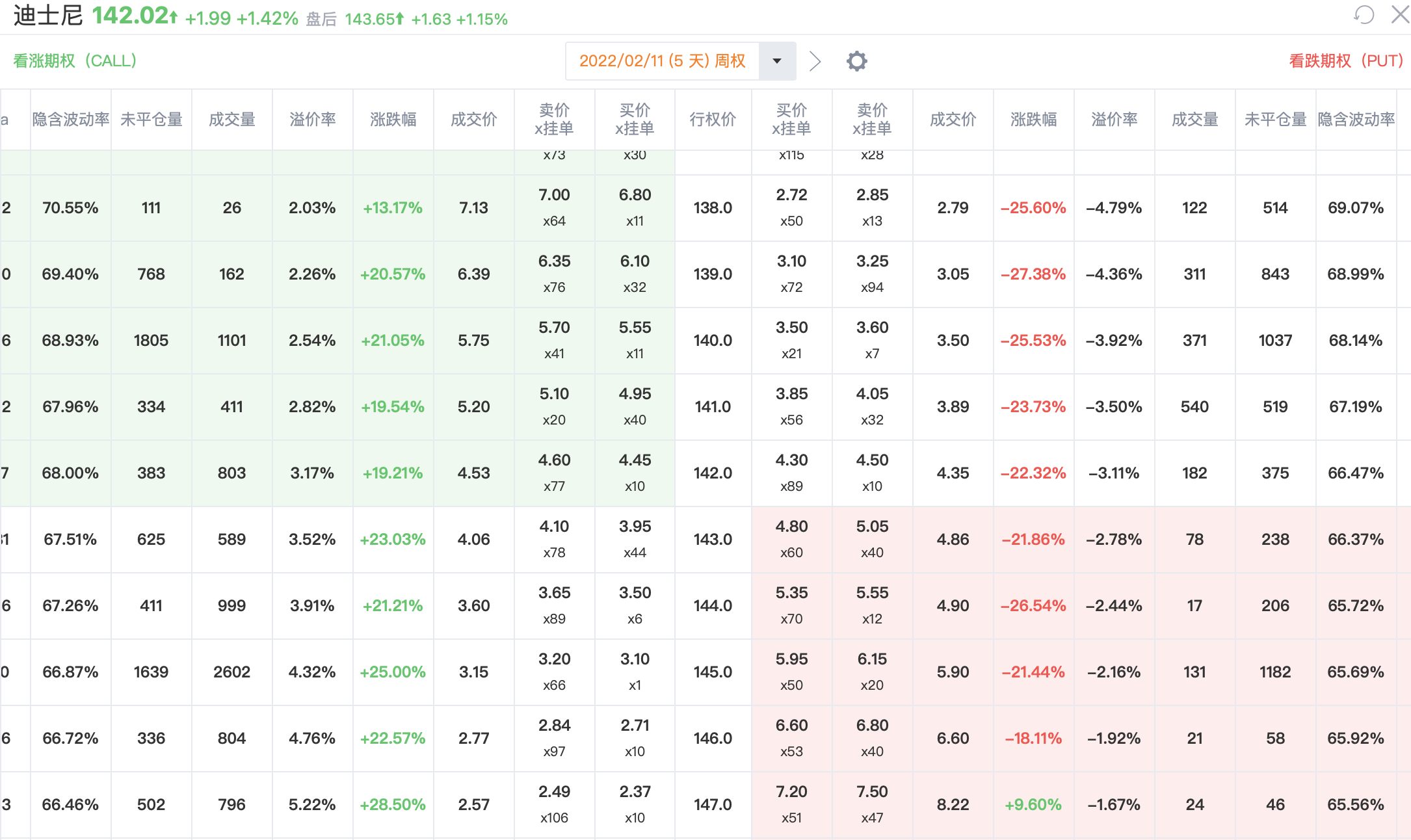Image resolution: width=1411 pixels, height=840 pixels.
Task: Click put open interest 1037 cell
Action: [1275, 341]
